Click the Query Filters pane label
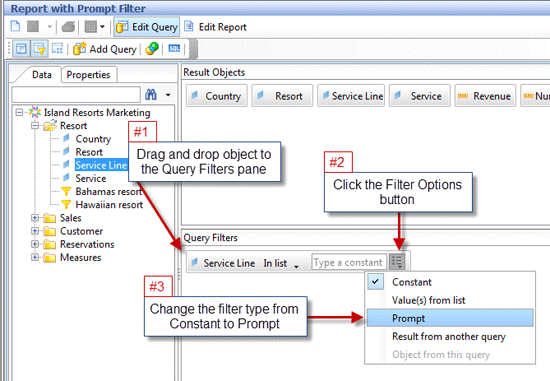550x381 pixels. [210, 238]
